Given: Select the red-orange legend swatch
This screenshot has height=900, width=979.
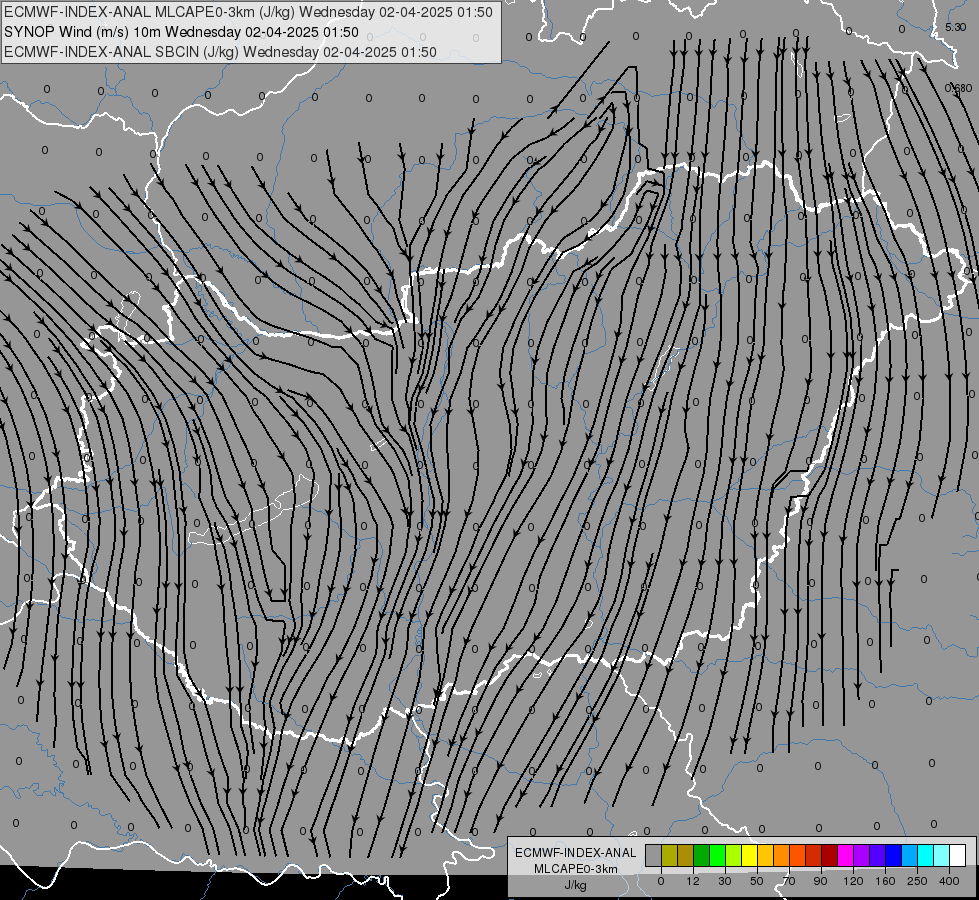Looking at the screenshot, I should click(x=798, y=855).
